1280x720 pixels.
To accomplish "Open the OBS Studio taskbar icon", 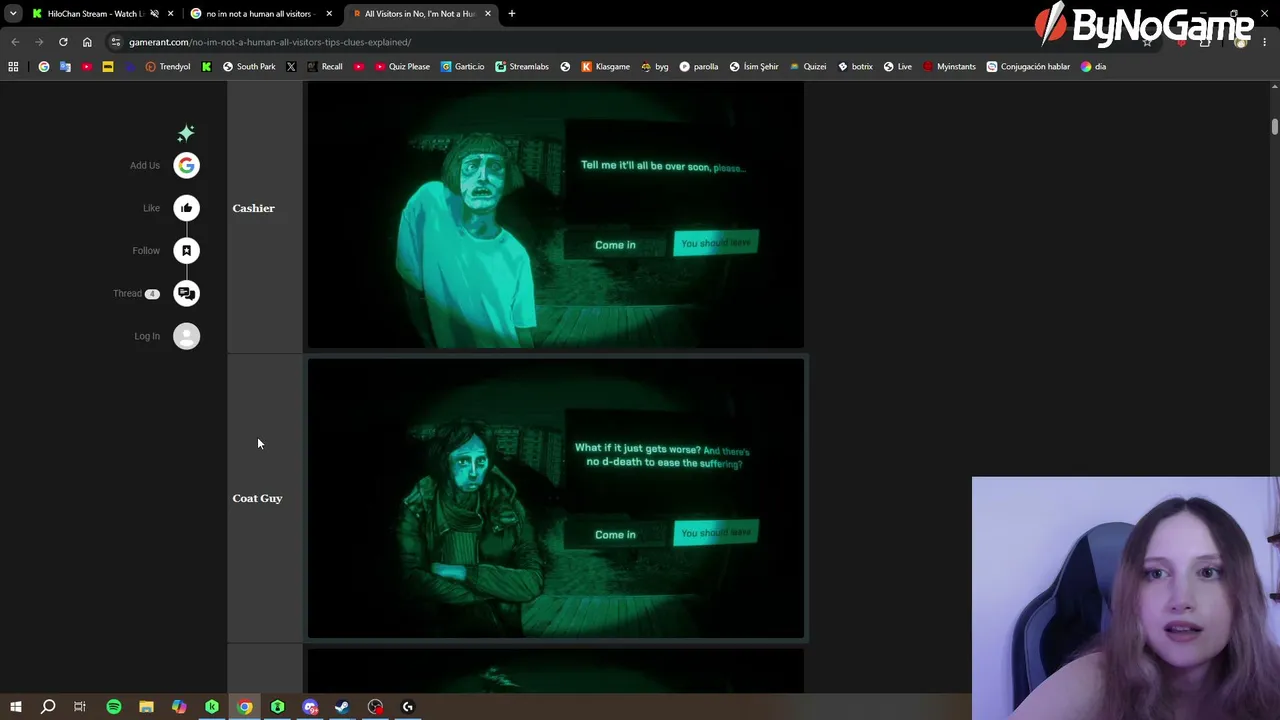I will pyautogui.click(x=375, y=707).
